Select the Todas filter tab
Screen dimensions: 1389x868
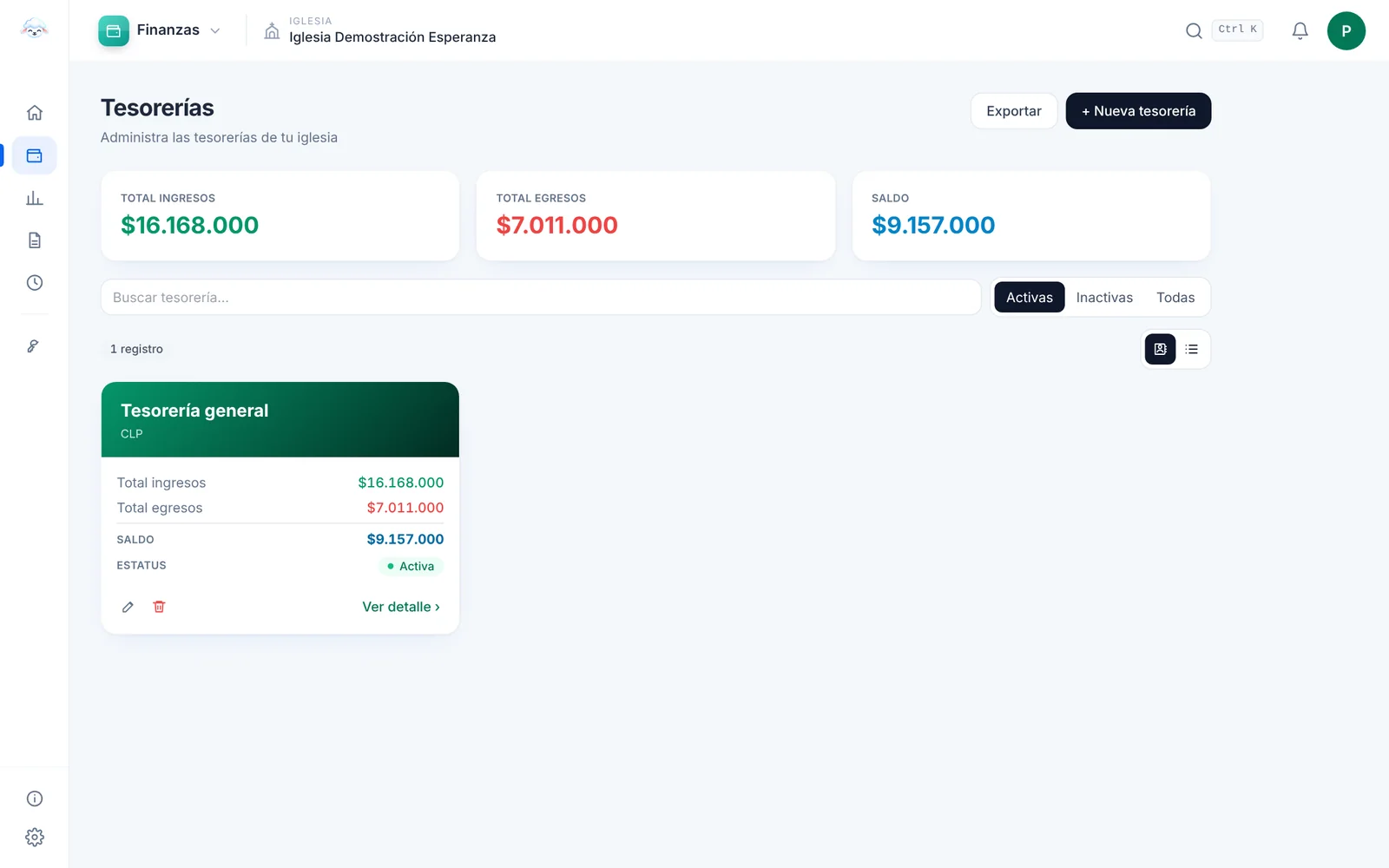(1175, 298)
